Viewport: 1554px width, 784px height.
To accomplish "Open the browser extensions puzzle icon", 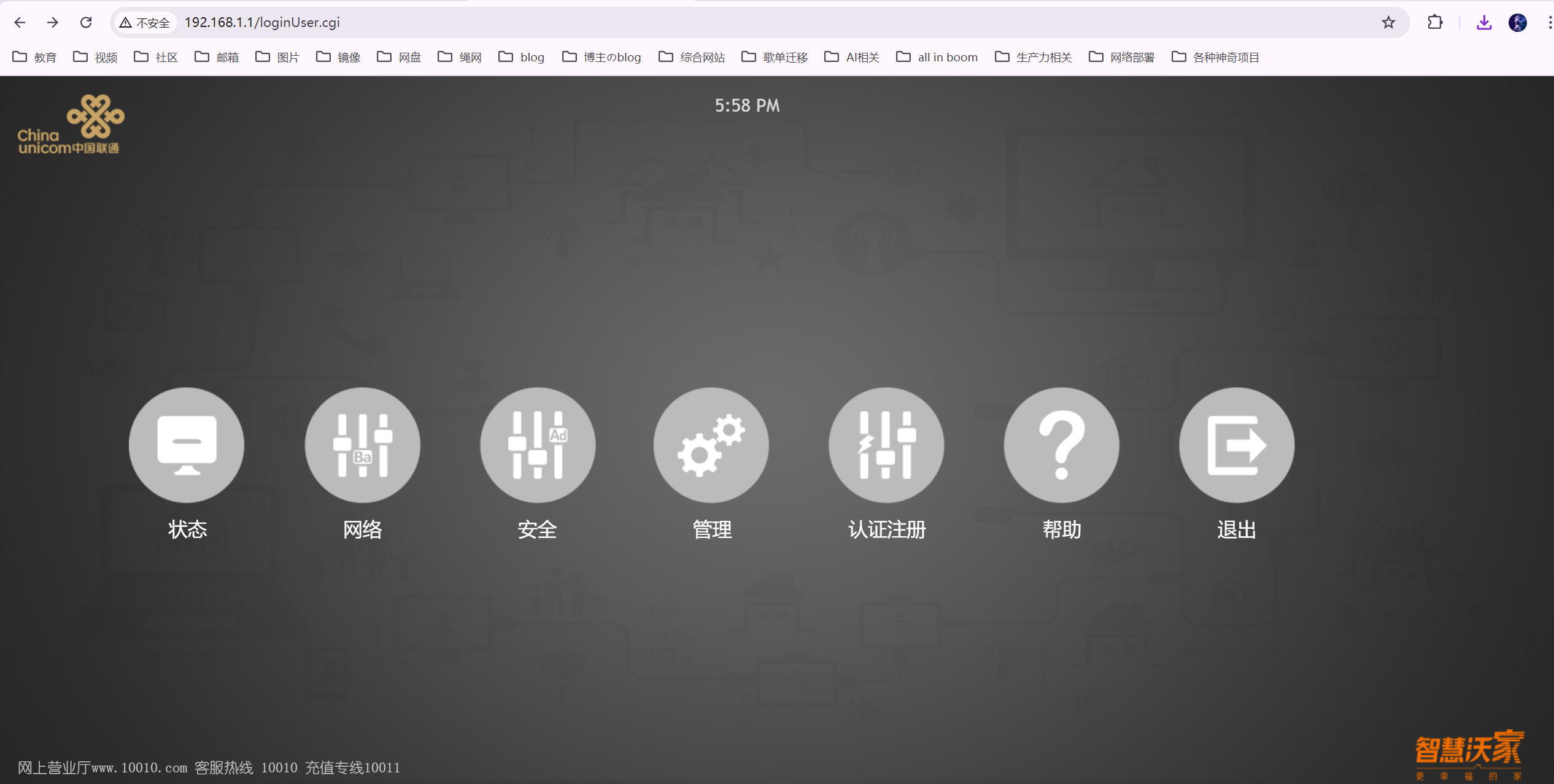I will click(x=1435, y=23).
